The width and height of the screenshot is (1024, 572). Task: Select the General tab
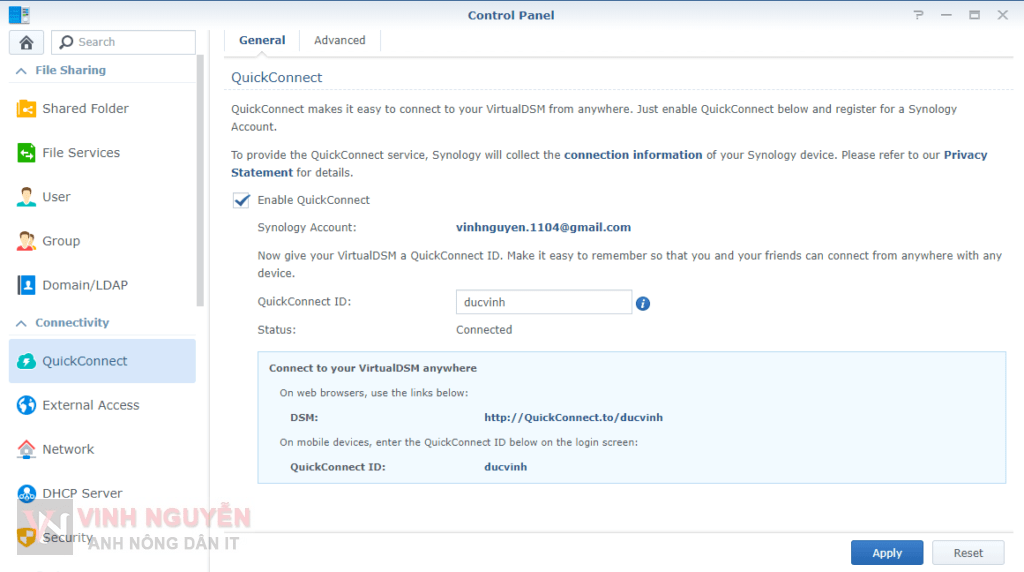(x=262, y=40)
